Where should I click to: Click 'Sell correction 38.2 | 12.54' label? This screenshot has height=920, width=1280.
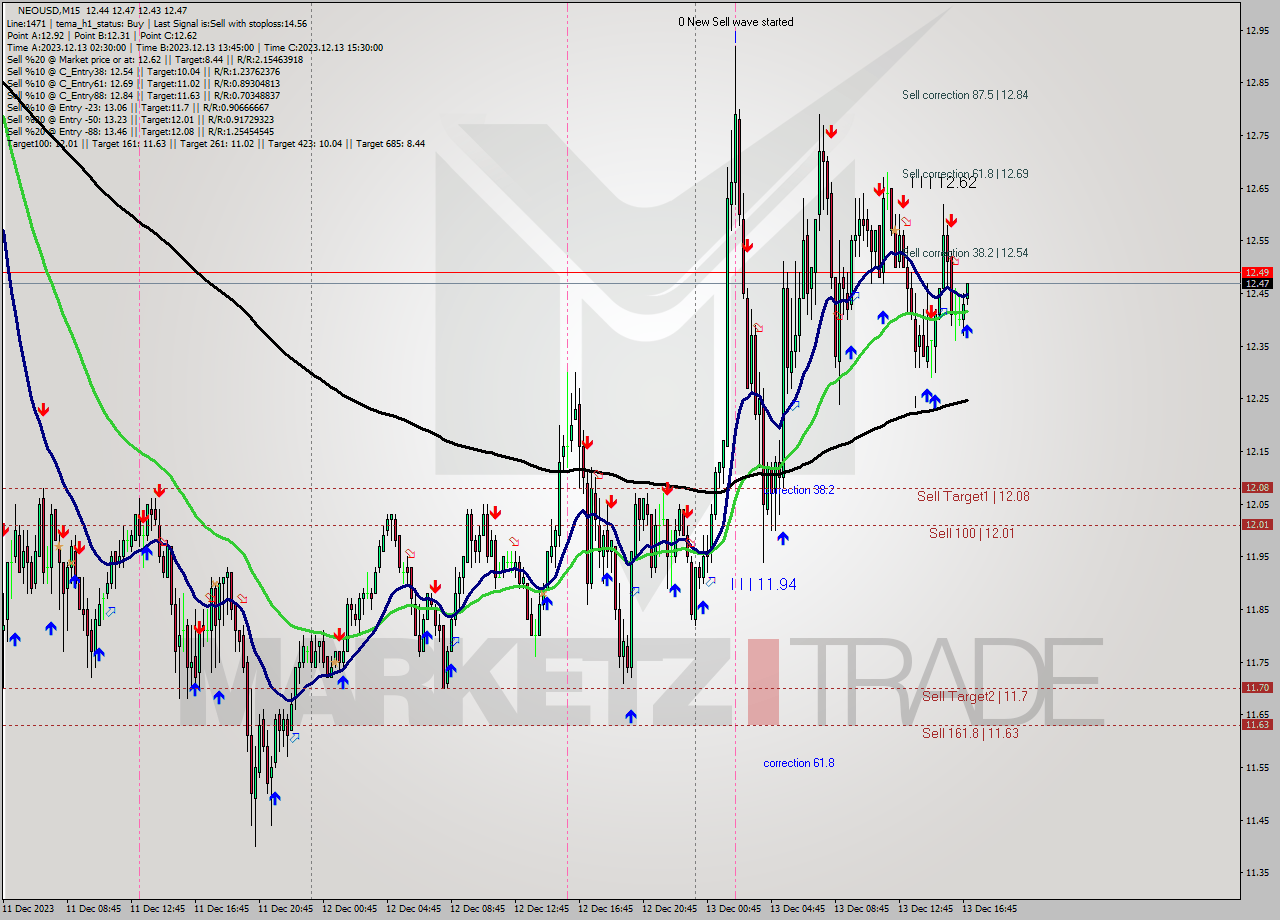965,253
